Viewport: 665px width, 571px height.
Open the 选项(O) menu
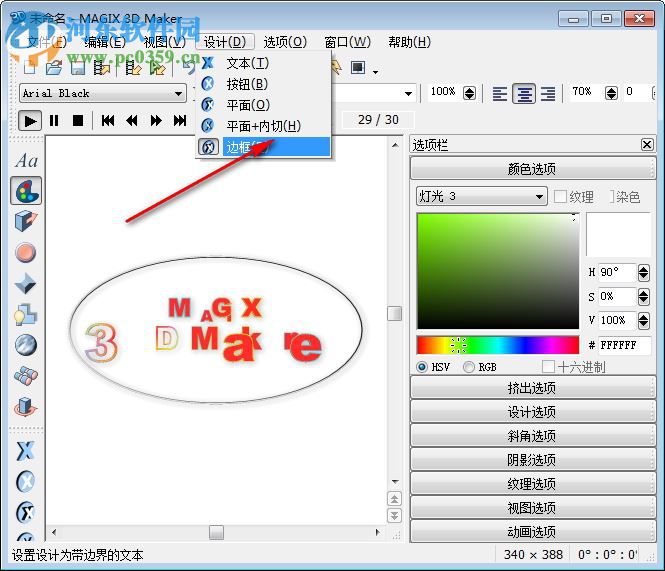(x=285, y=42)
